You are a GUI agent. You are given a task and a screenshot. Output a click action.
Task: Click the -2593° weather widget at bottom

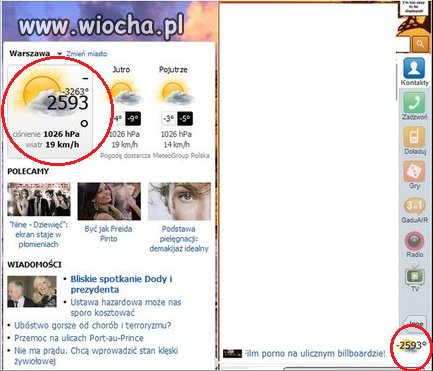[411, 345]
